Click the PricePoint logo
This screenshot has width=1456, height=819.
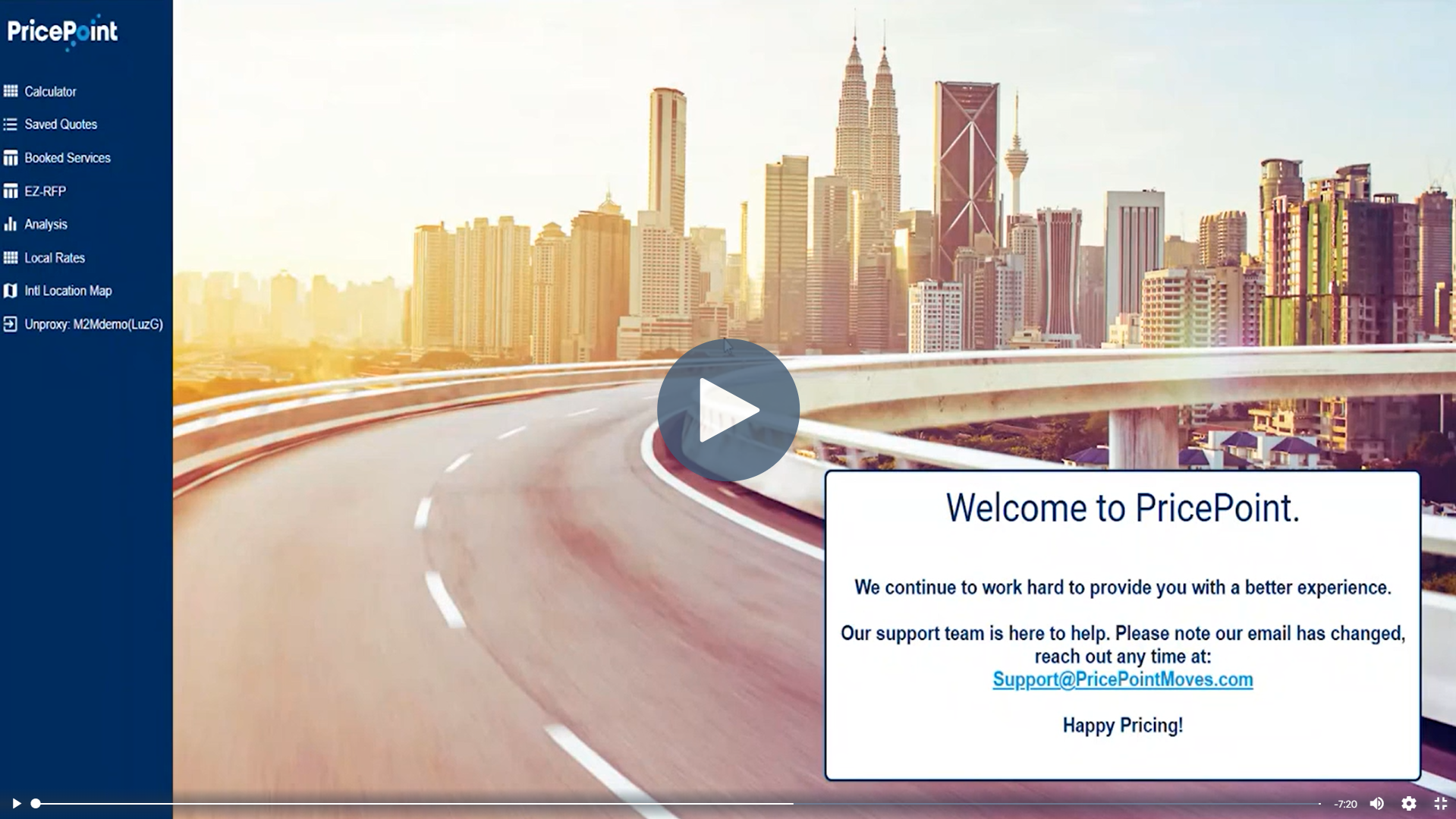pos(62,32)
